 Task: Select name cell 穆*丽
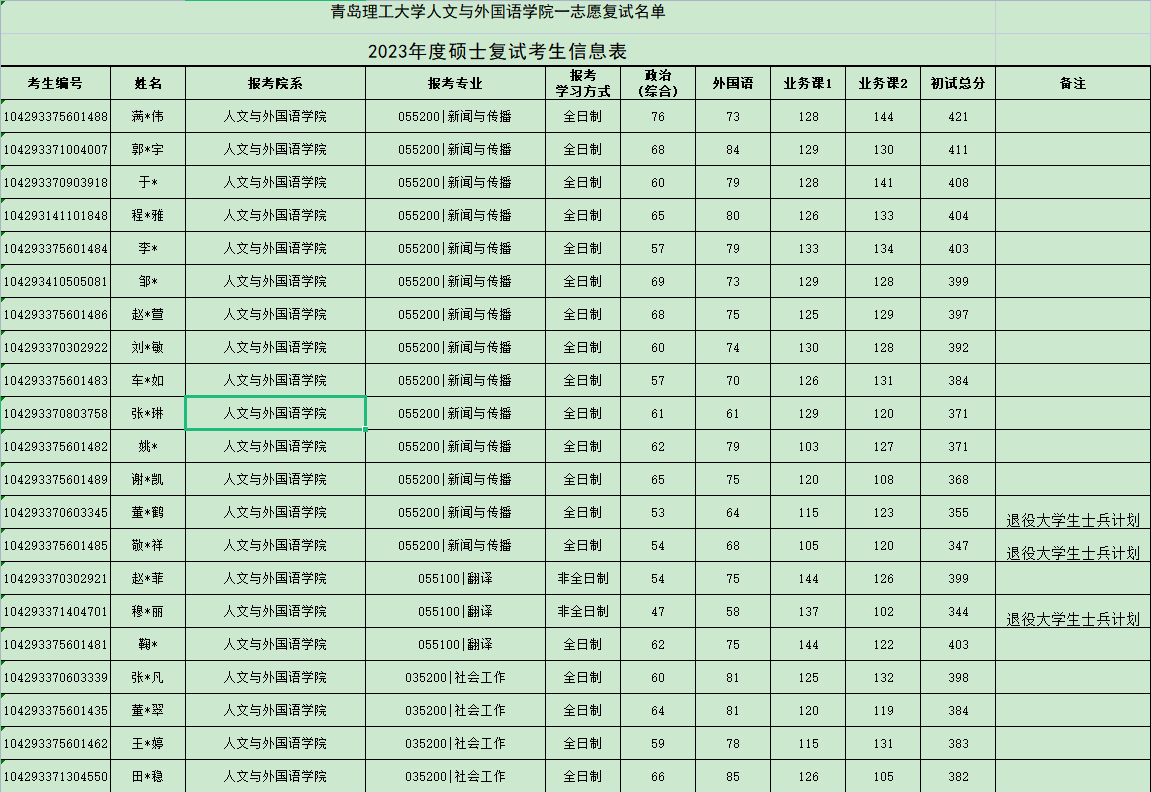tap(148, 611)
